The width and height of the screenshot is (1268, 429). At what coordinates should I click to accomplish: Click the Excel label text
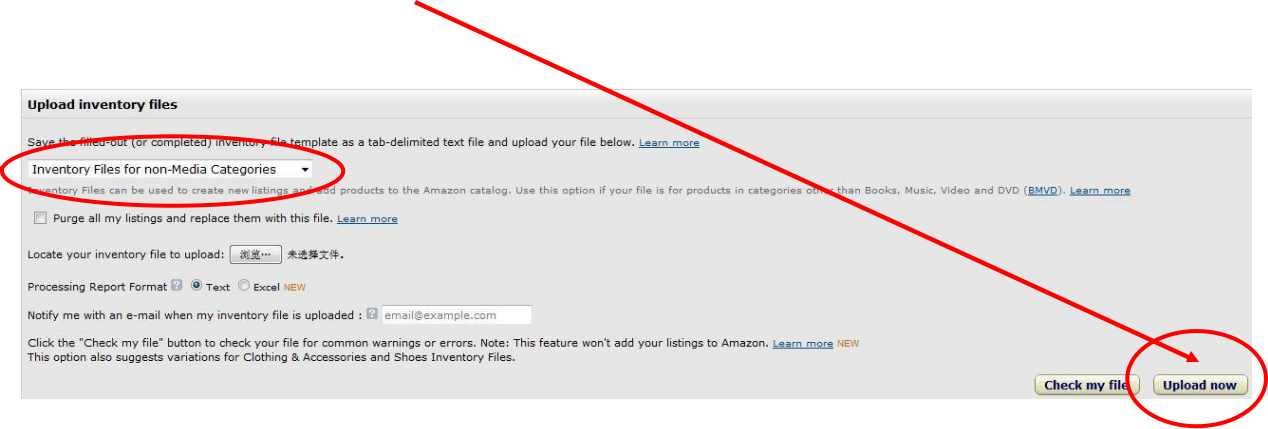pyautogui.click(x=266, y=287)
